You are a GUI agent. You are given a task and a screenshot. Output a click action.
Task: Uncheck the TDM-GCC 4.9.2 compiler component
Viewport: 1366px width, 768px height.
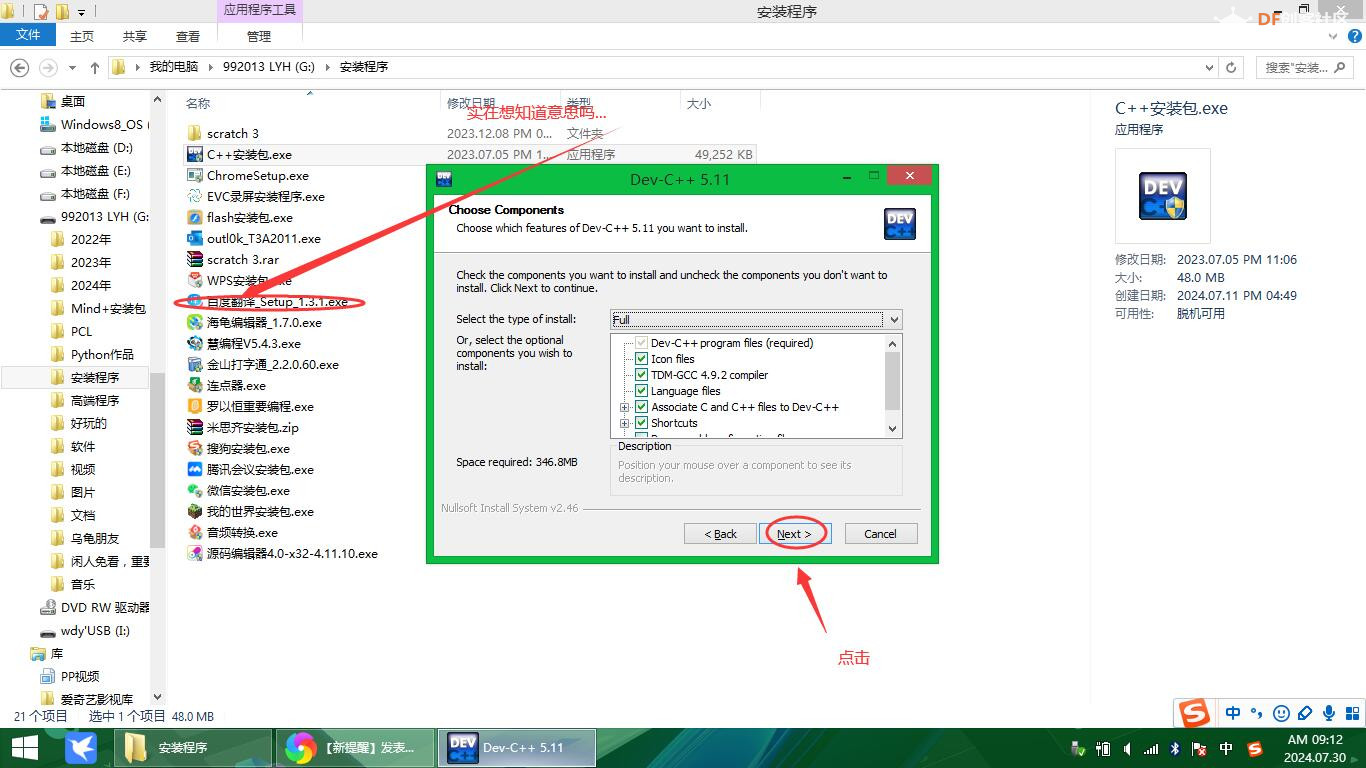tap(642, 375)
